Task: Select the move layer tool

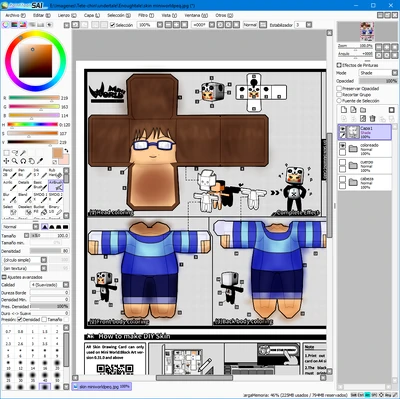Action: point(6,161)
